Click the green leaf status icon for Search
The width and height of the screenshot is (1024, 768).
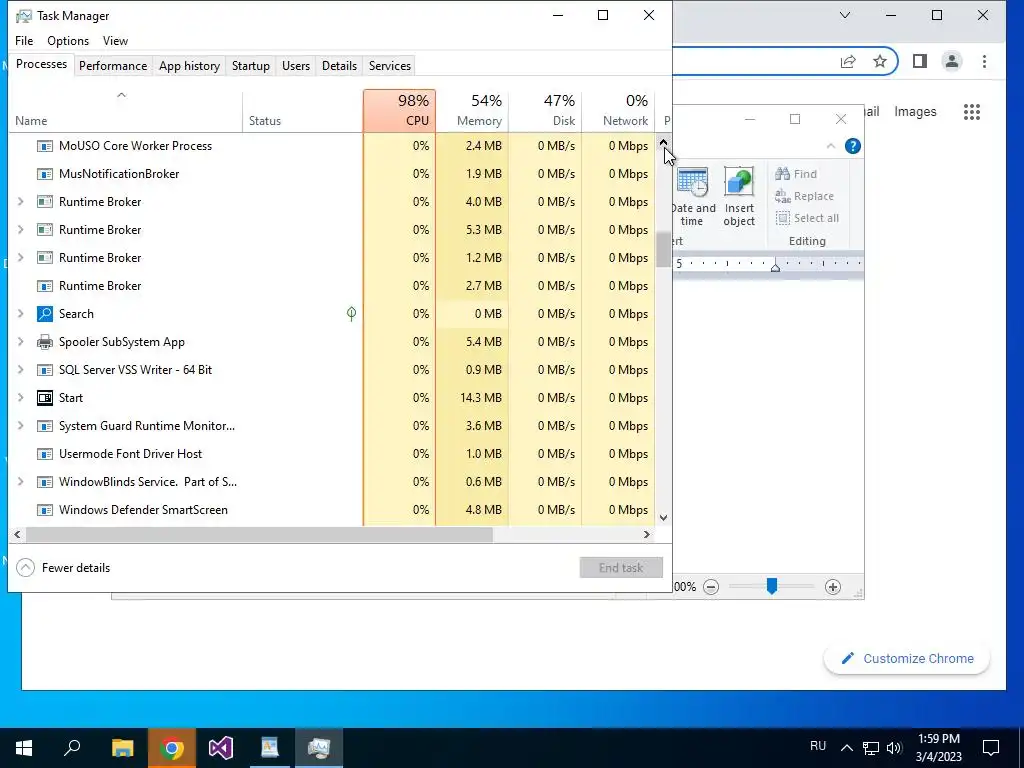[x=351, y=314]
